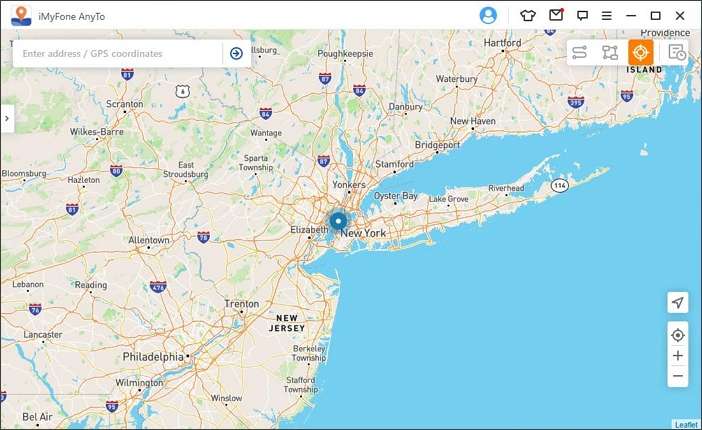Click the search go arrow button
The height and width of the screenshot is (430, 702).
(x=236, y=53)
